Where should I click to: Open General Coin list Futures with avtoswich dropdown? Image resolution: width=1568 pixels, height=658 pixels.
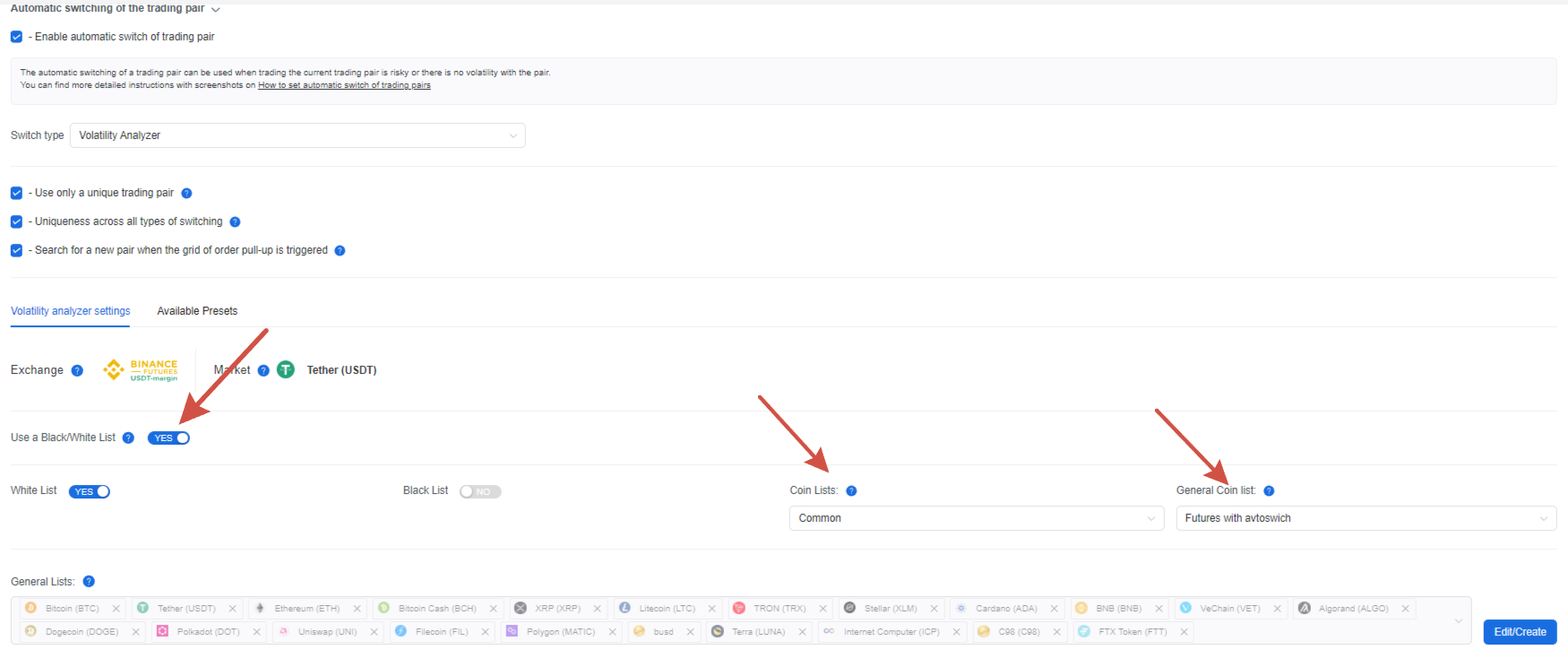pos(1366,518)
